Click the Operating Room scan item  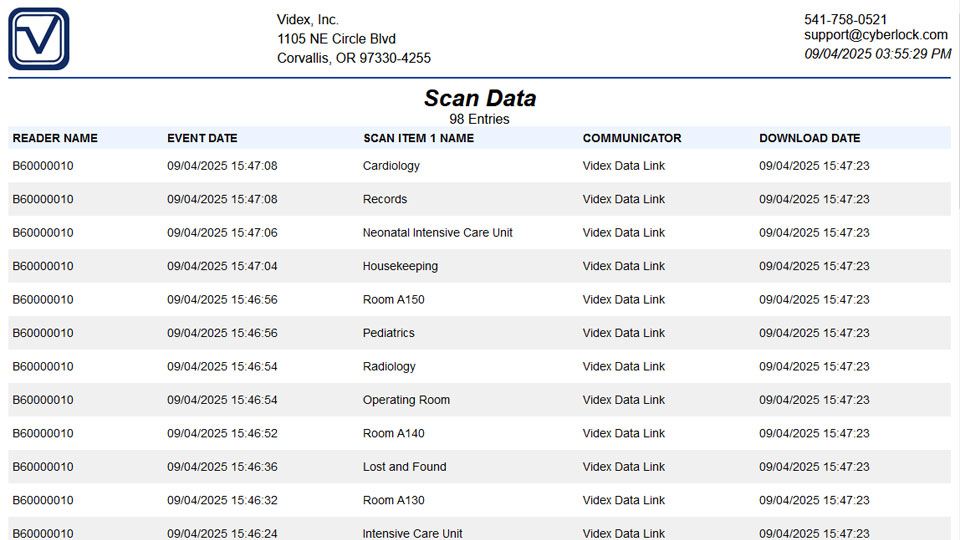coord(406,400)
